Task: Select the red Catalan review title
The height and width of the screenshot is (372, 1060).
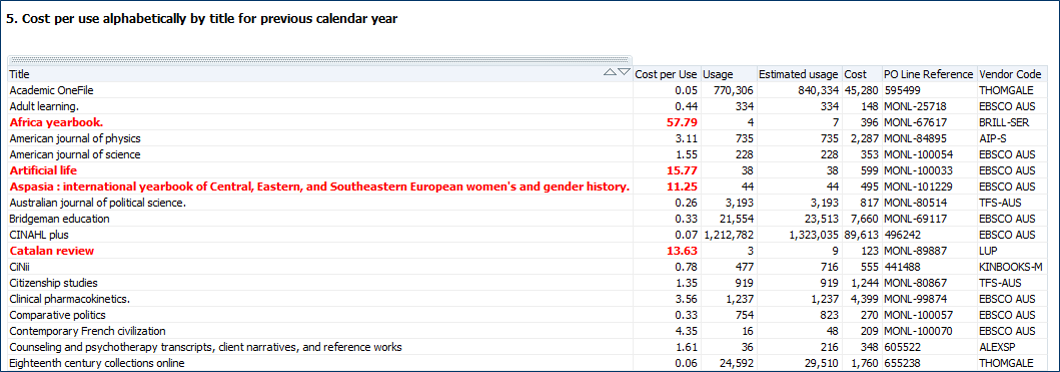Action: [x=51, y=251]
